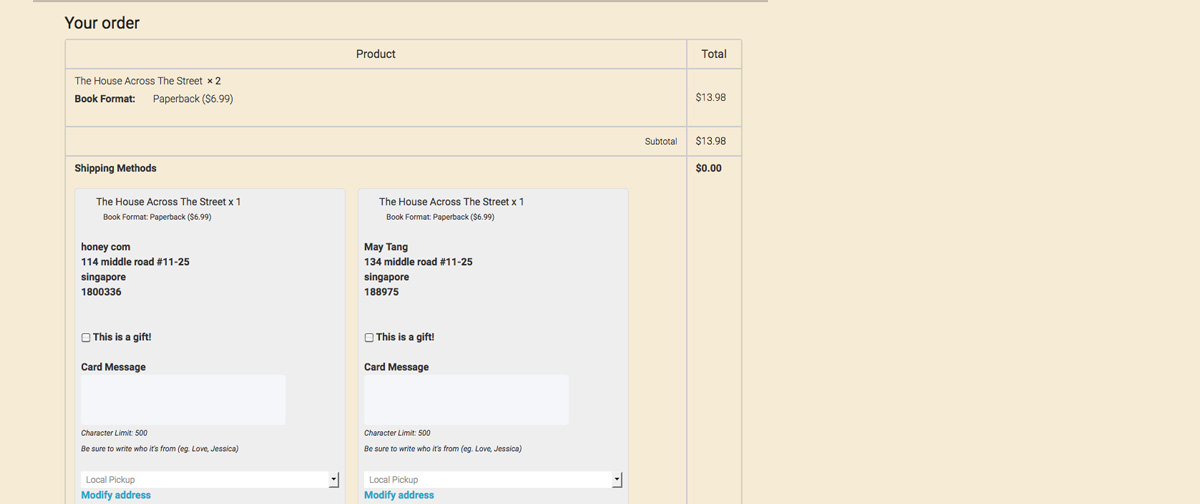Screen dimensions: 1200x504
Task: Click address '114 middle road #11-25'
Action: tap(135, 262)
